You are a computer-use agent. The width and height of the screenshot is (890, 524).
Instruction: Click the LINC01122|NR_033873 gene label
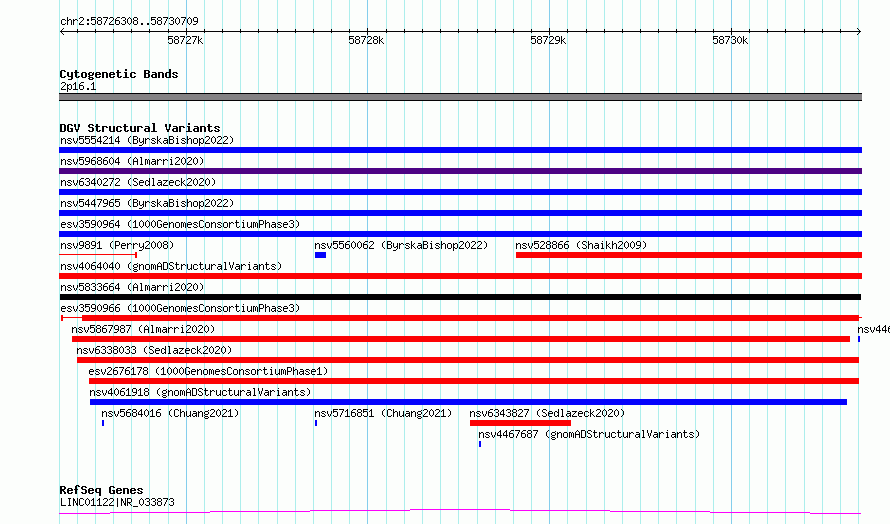[x=117, y=502]
